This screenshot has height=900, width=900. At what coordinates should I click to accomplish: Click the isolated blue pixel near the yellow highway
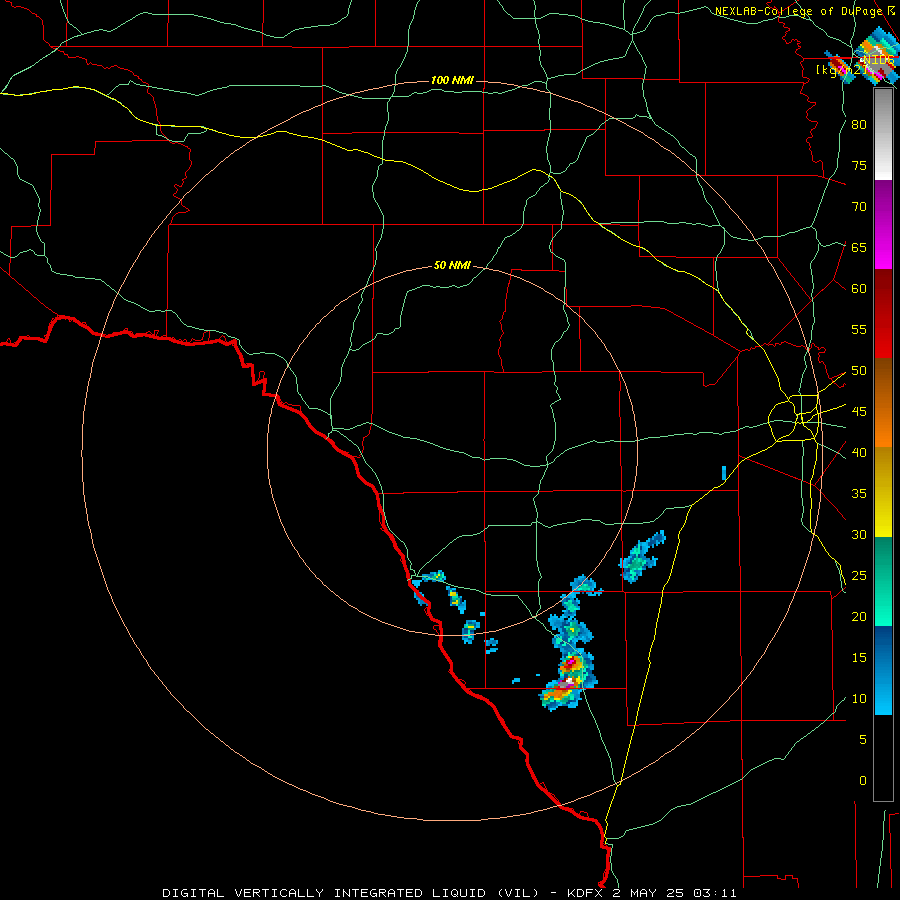pos(724,473)
